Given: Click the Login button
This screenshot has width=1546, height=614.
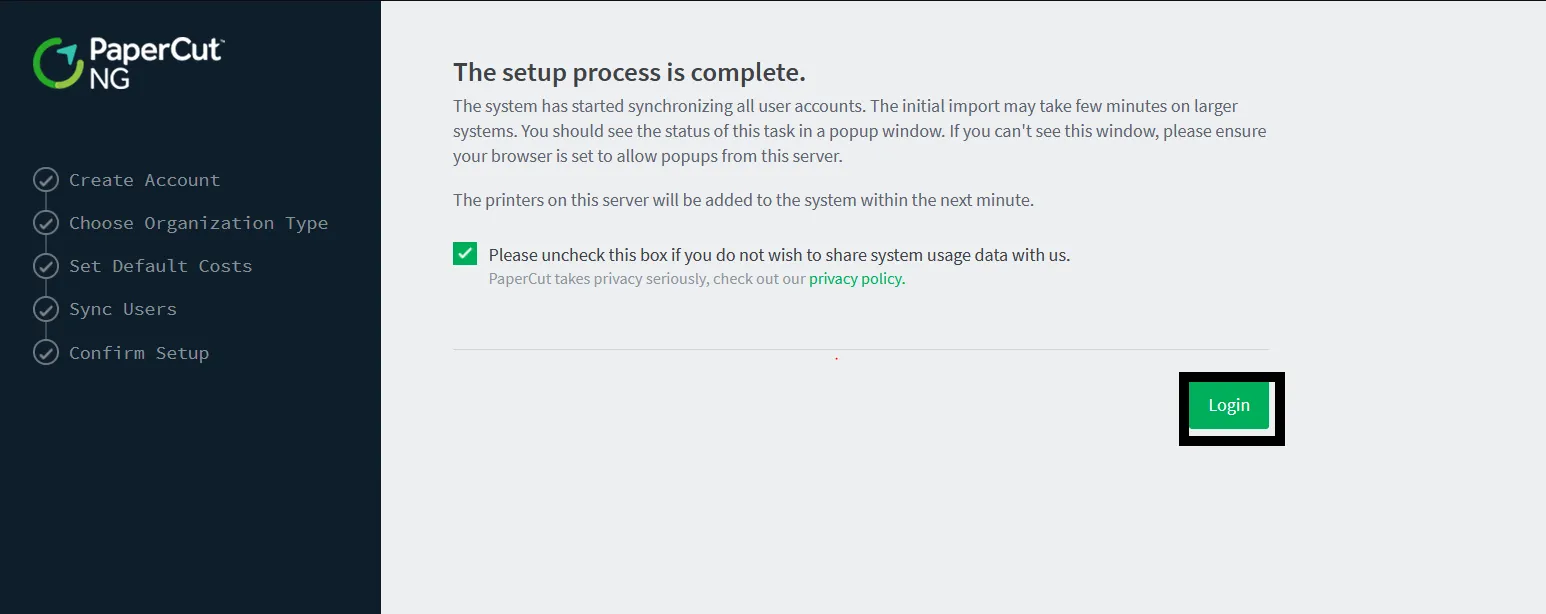Looking at the screenshot, I should pos(1229,405).
